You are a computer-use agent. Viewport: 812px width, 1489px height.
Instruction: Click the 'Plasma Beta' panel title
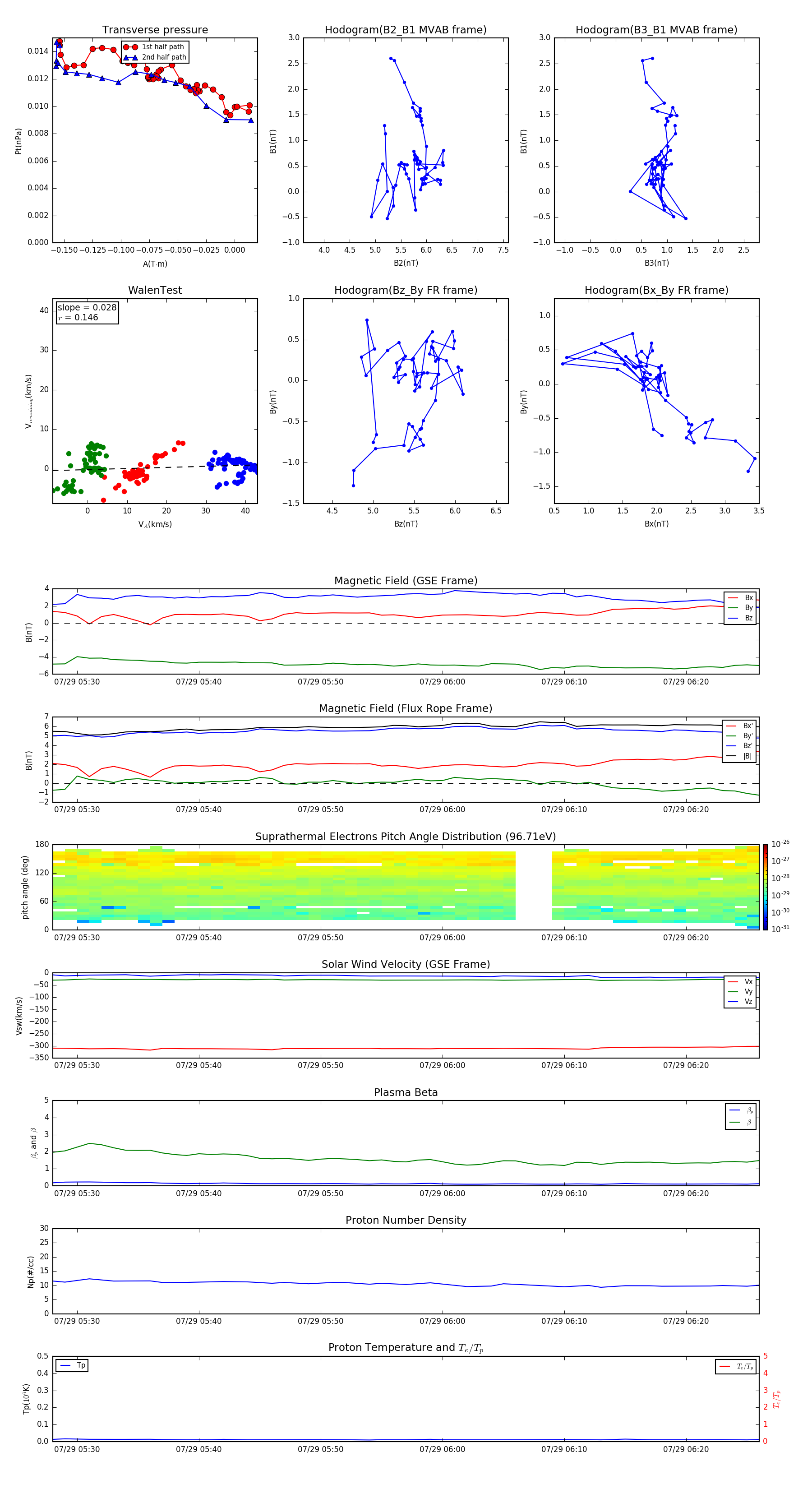[406, 1093]
